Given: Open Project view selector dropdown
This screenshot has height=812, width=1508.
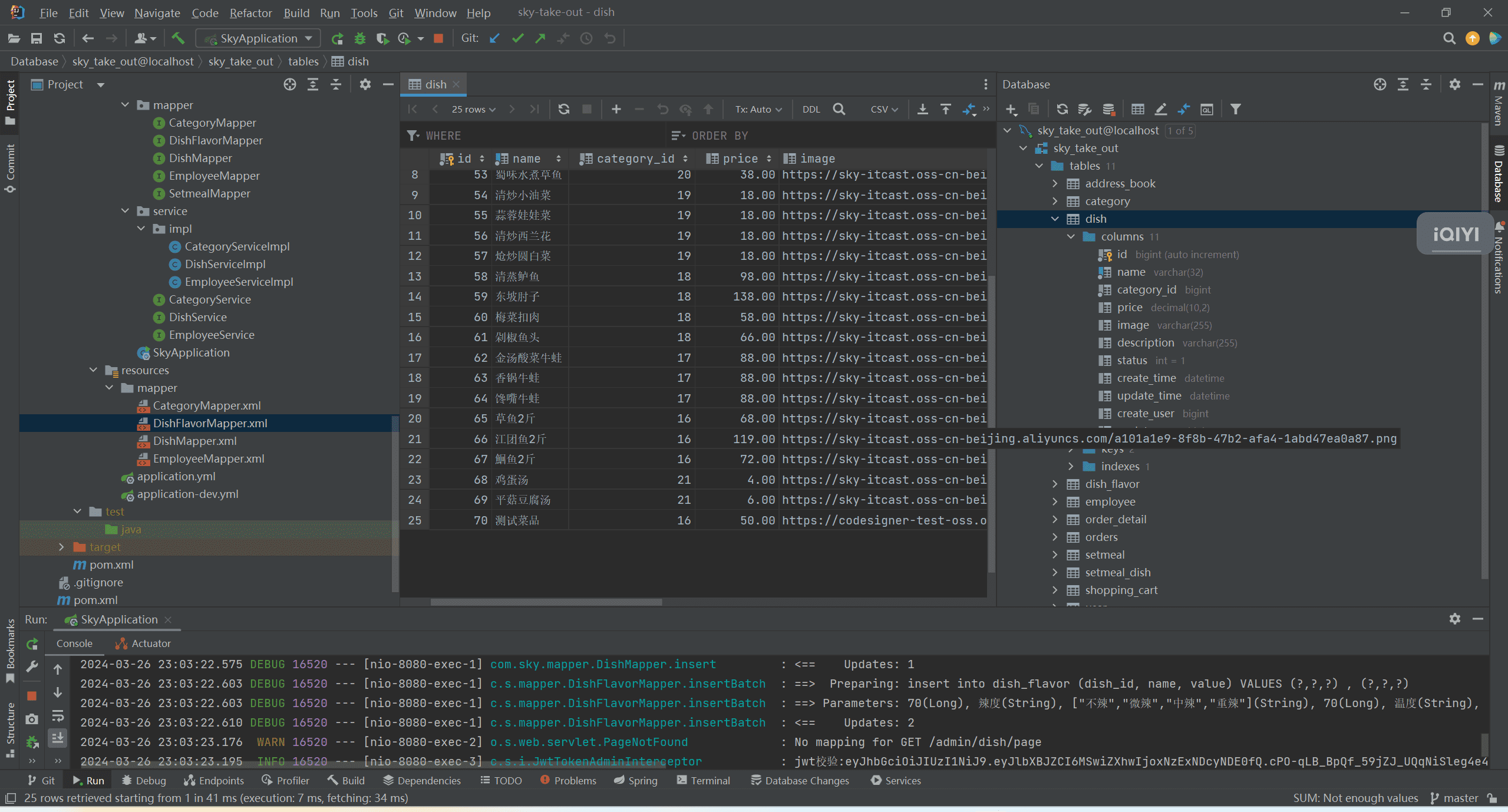Looking at the screenshot, I should [100, 85].
